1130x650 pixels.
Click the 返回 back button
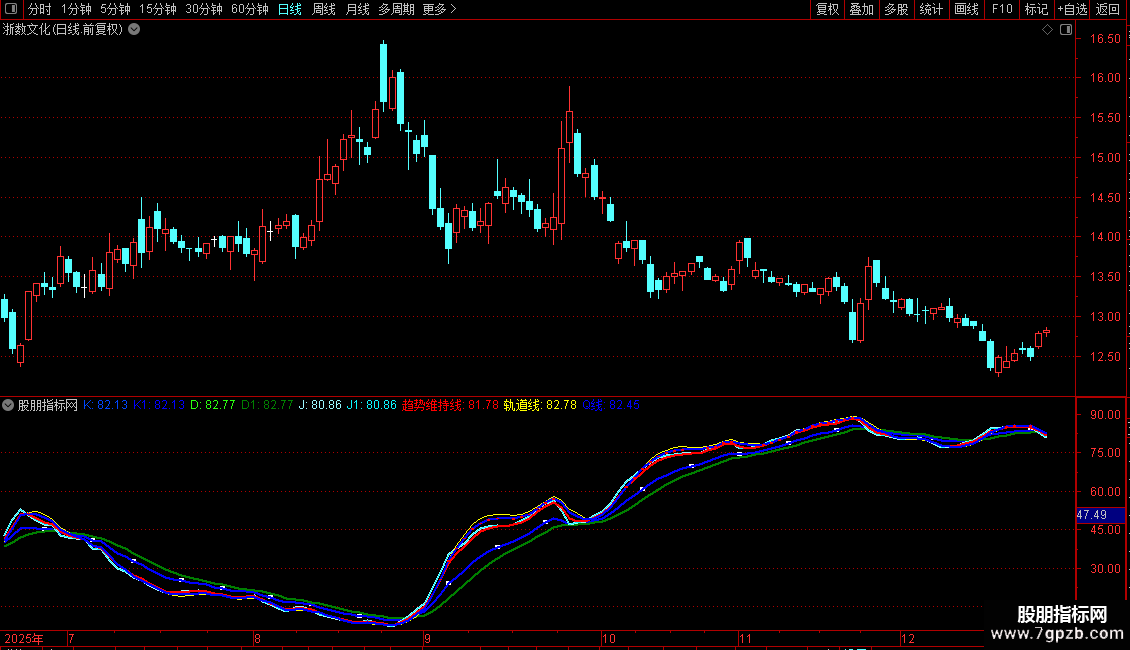point(1108,9)
